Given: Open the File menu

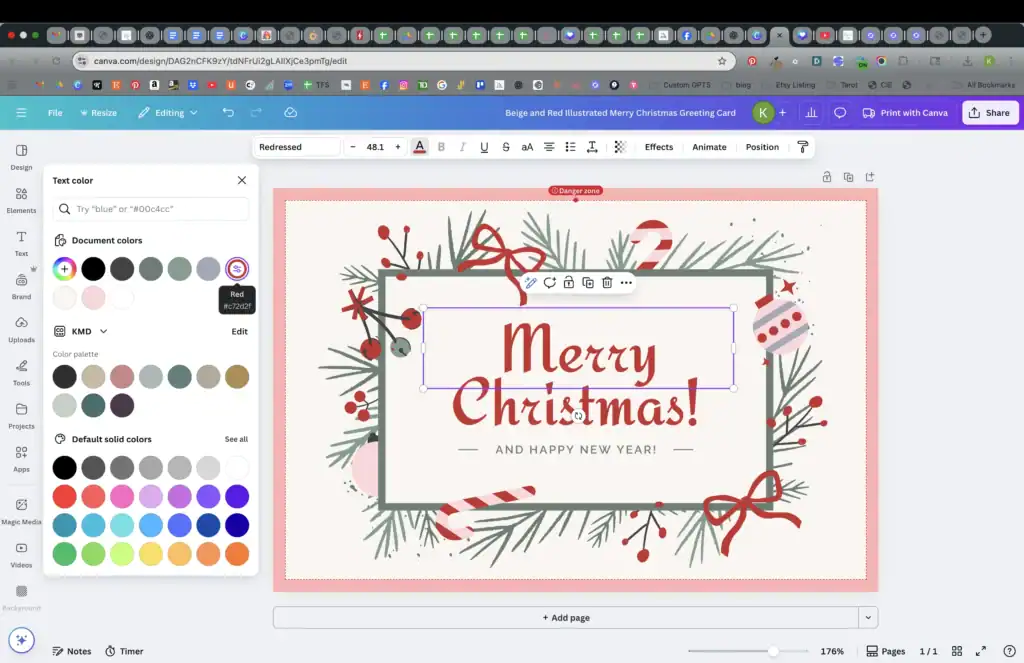Looking at the screenshot, I should 55,112.
